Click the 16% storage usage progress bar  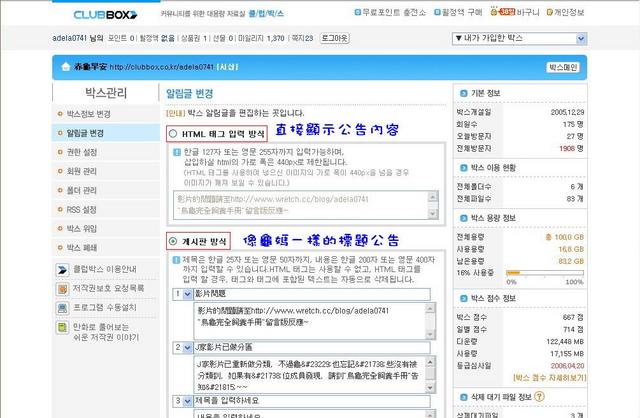coord(544,273)
